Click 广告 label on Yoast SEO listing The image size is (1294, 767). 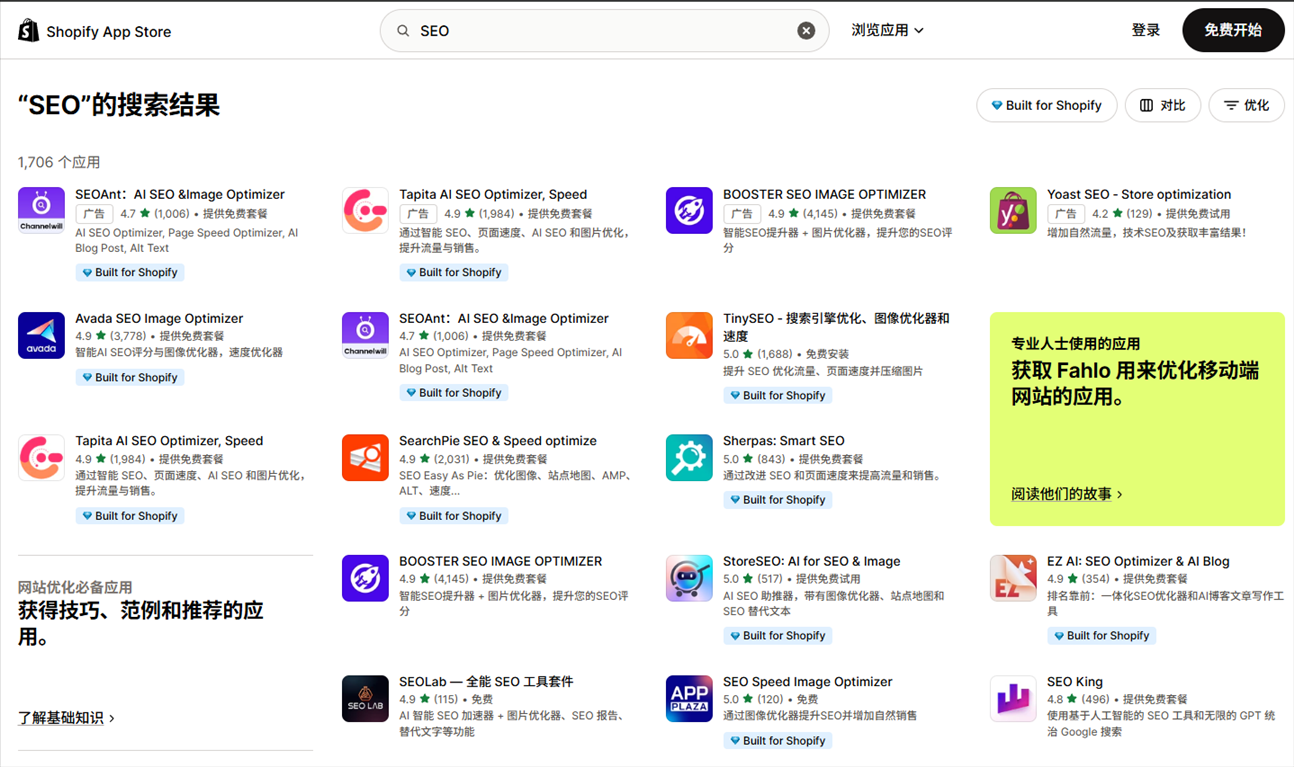pos(1066,213)
